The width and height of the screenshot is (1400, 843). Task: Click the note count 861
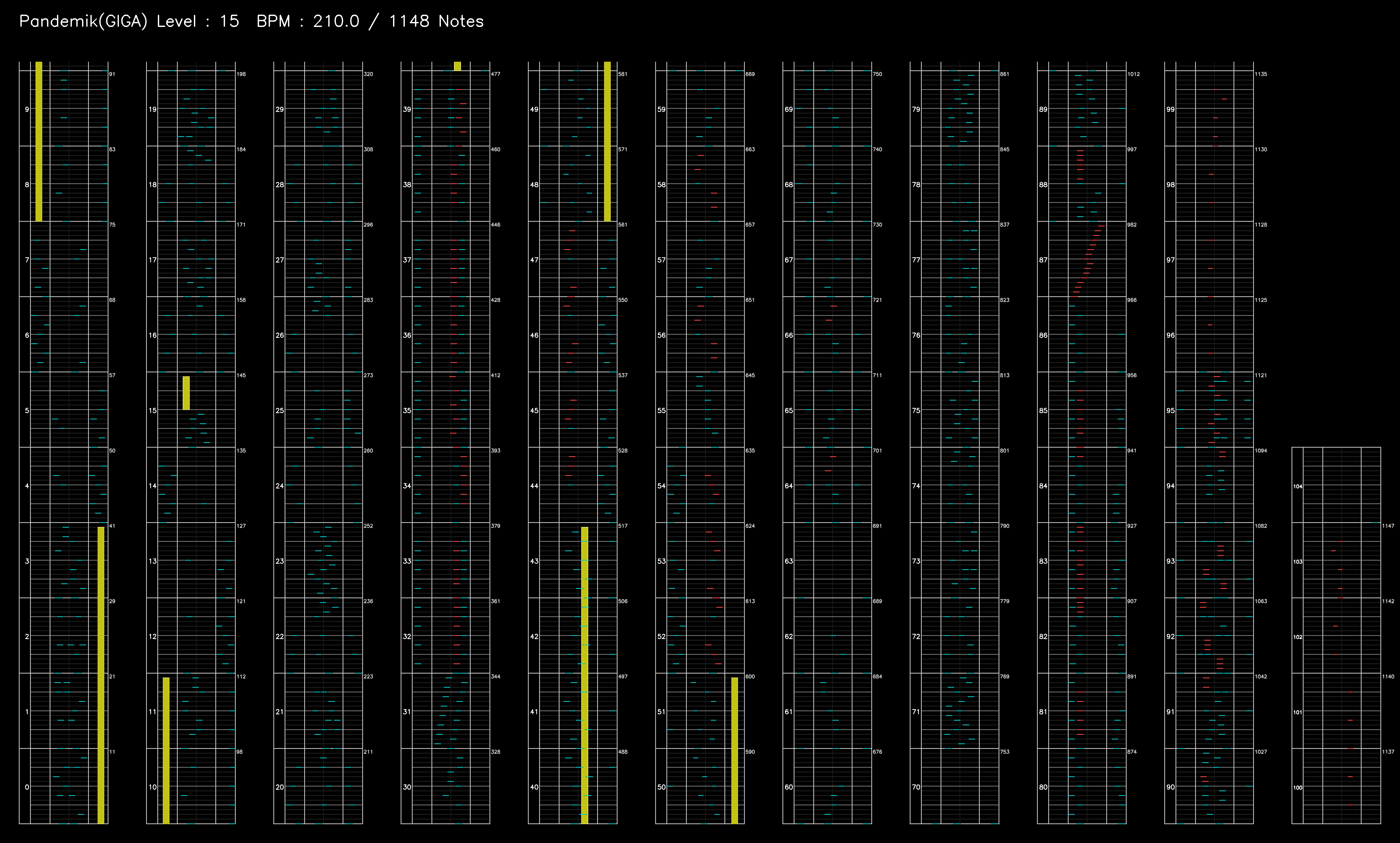[x=1004, y=75]
